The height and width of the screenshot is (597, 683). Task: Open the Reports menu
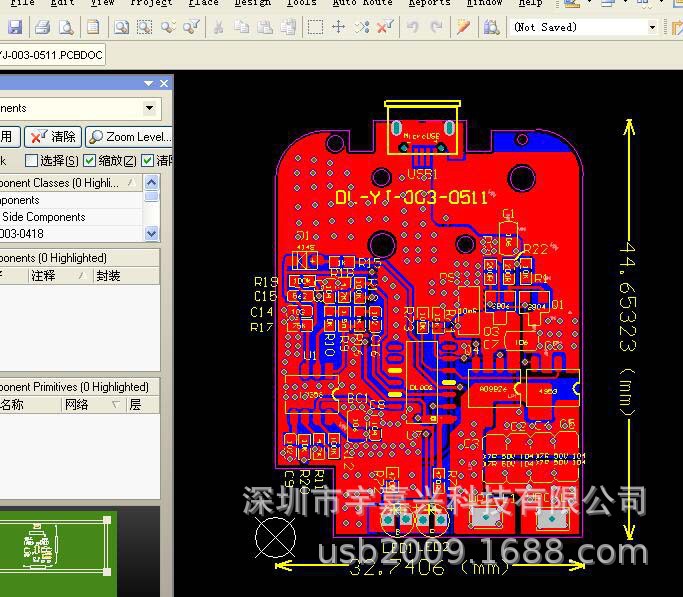(429, 3)
